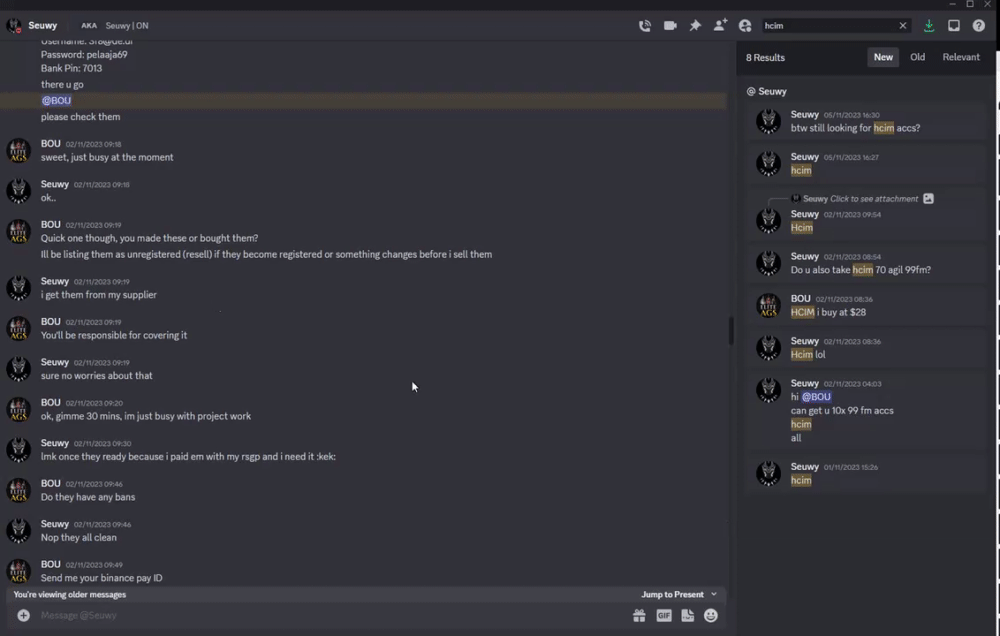1000x636 pixels.
Task: Click message 'i get them from my supplier'
Action: [x=98, y=295]
